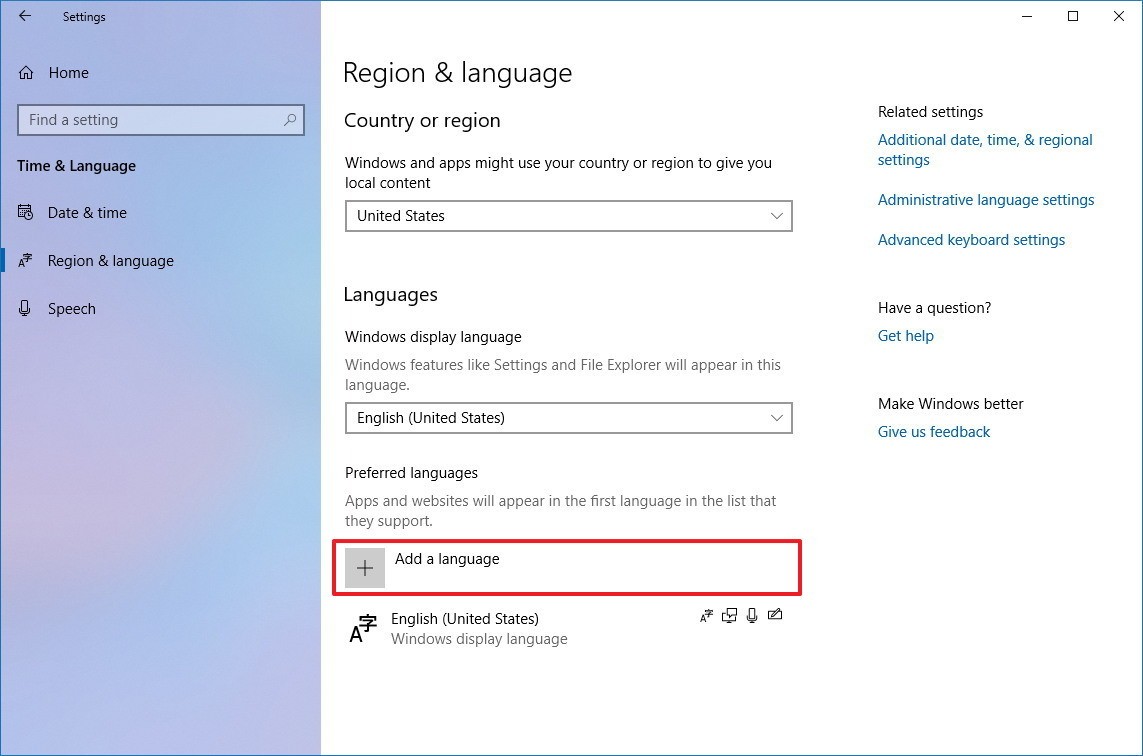The image size is (1143, 756).
Task: Click Give us feedback link
Action: click(x=934, y=432)
